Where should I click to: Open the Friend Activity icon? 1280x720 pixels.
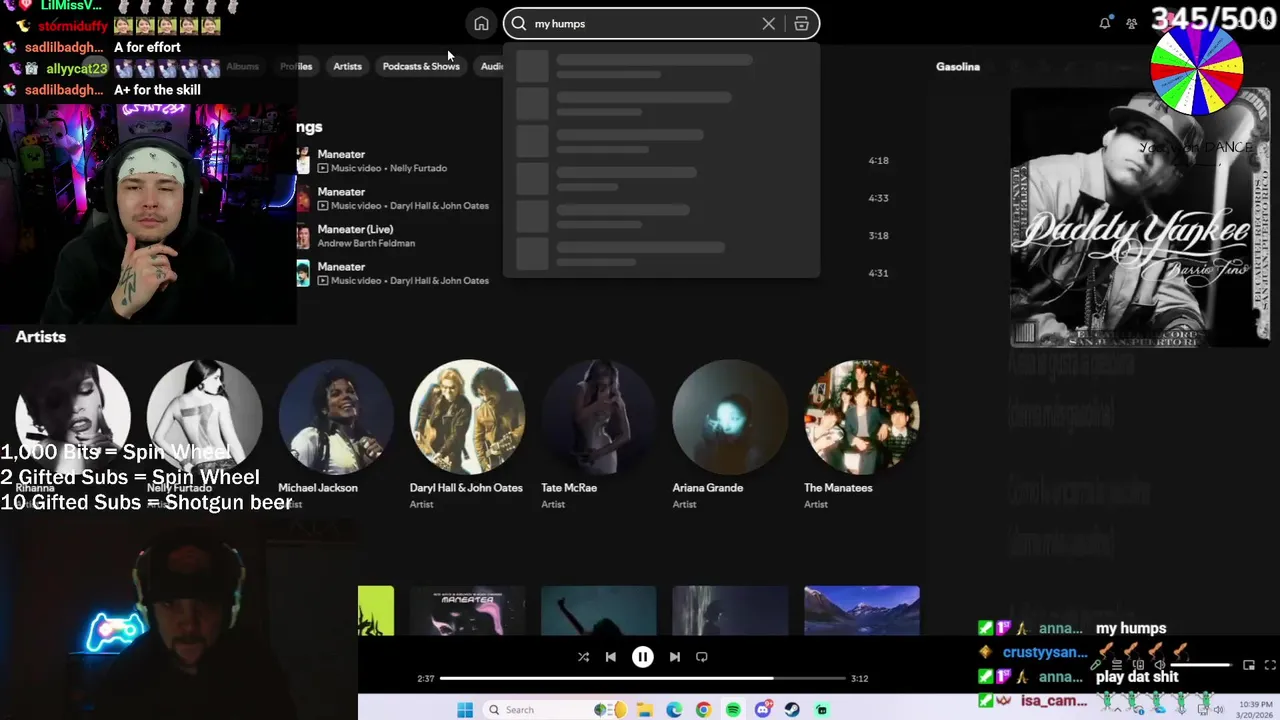coord(1131,24)
